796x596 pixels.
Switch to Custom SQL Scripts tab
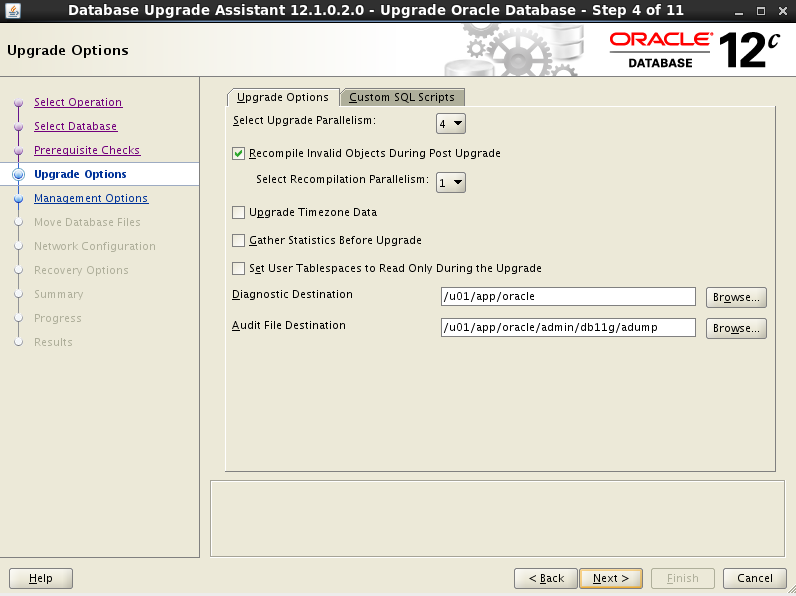click(402, 97)
